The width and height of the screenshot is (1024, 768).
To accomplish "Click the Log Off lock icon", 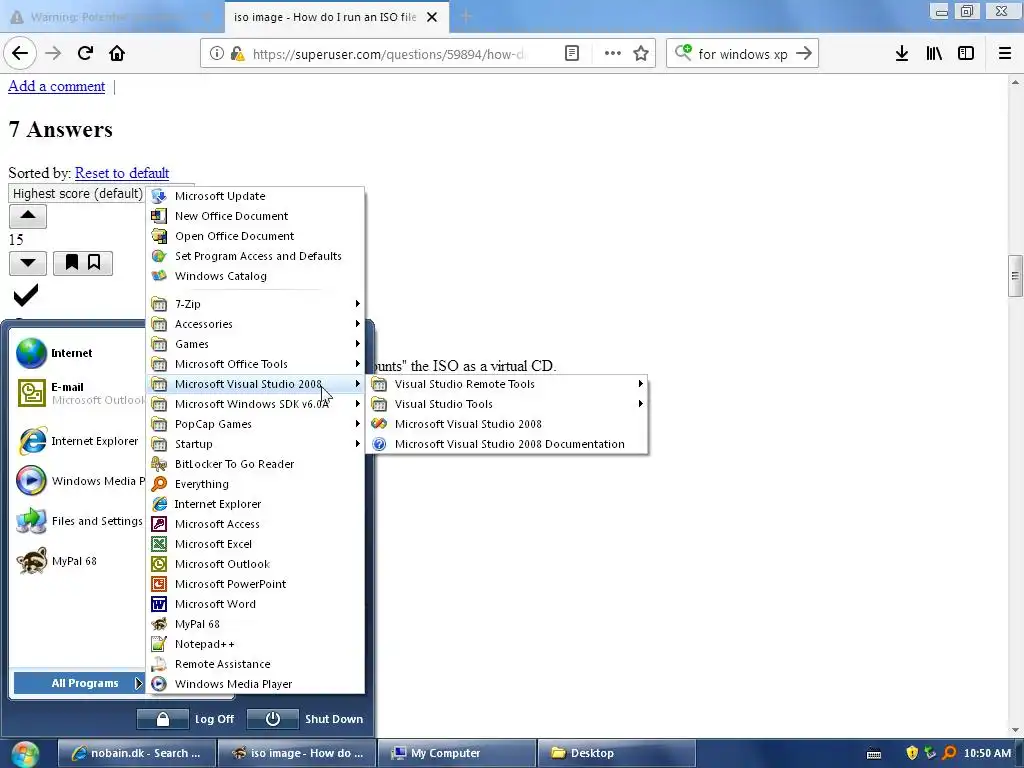I will click(x=163, y=719).
